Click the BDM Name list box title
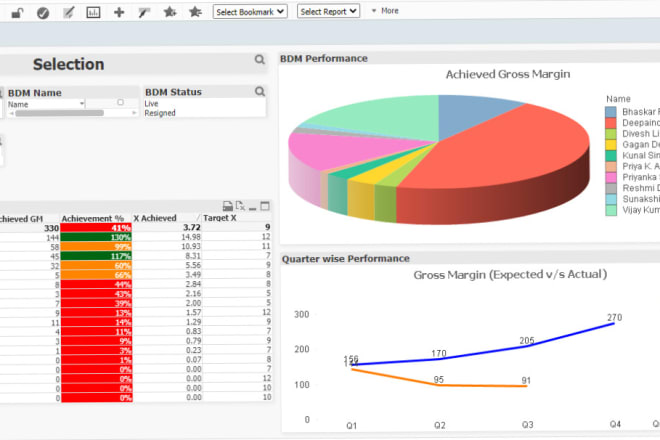The image size is (660, 440). coord(35,93)
